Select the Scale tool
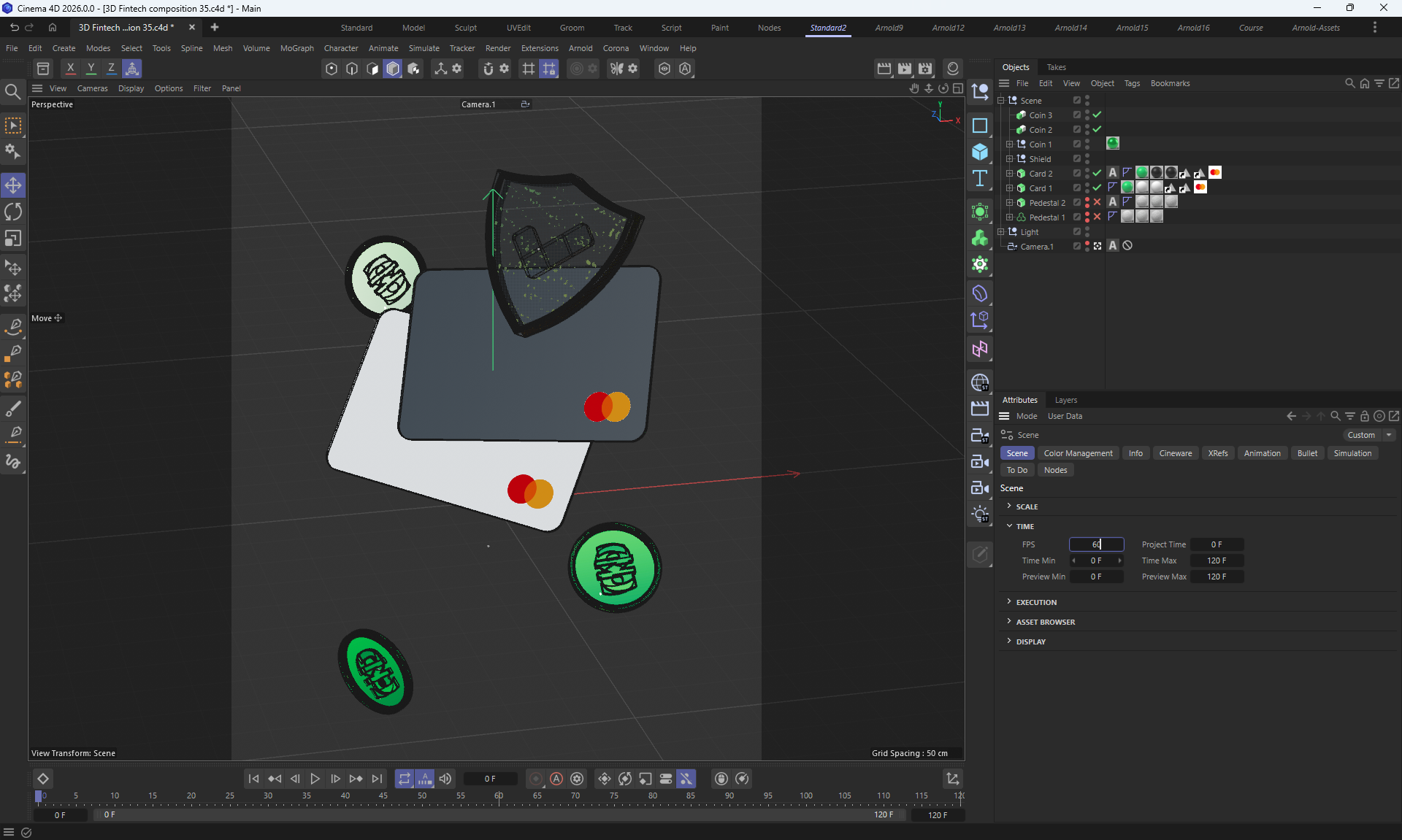Image resolution: width=1402 pixels, height=840 pixels. [13, 239]
